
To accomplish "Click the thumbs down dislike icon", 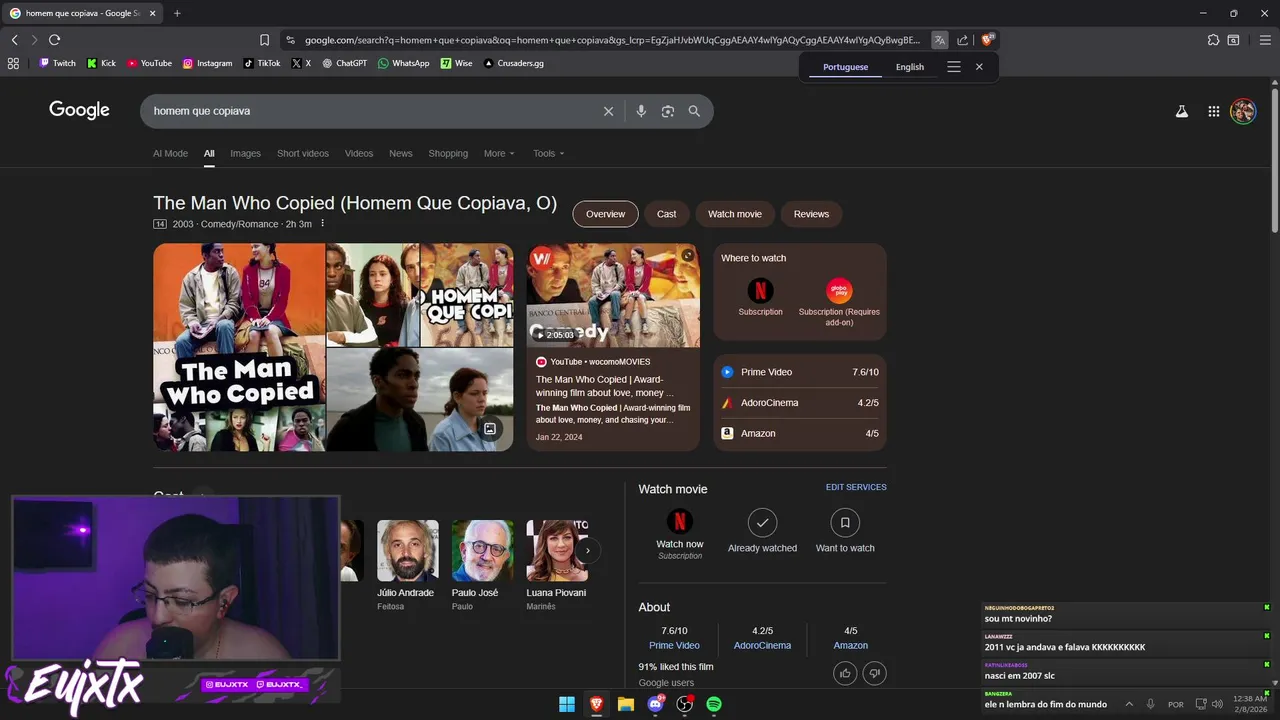I will point(874,673).
